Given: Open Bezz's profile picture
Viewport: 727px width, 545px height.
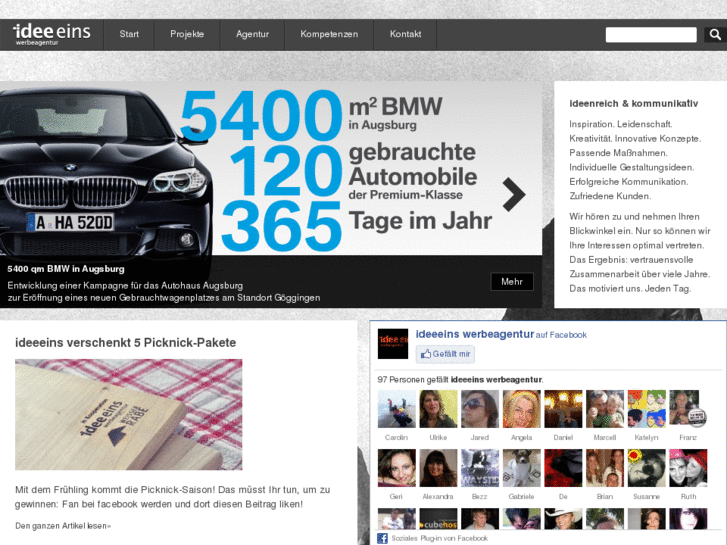Looking at the screenshot, I should point(480,468).
